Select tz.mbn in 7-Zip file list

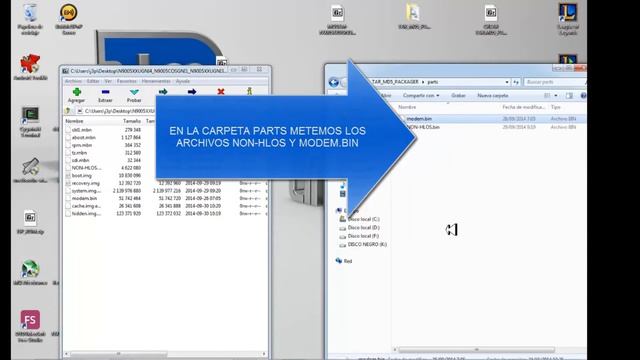tap(79, 153)
